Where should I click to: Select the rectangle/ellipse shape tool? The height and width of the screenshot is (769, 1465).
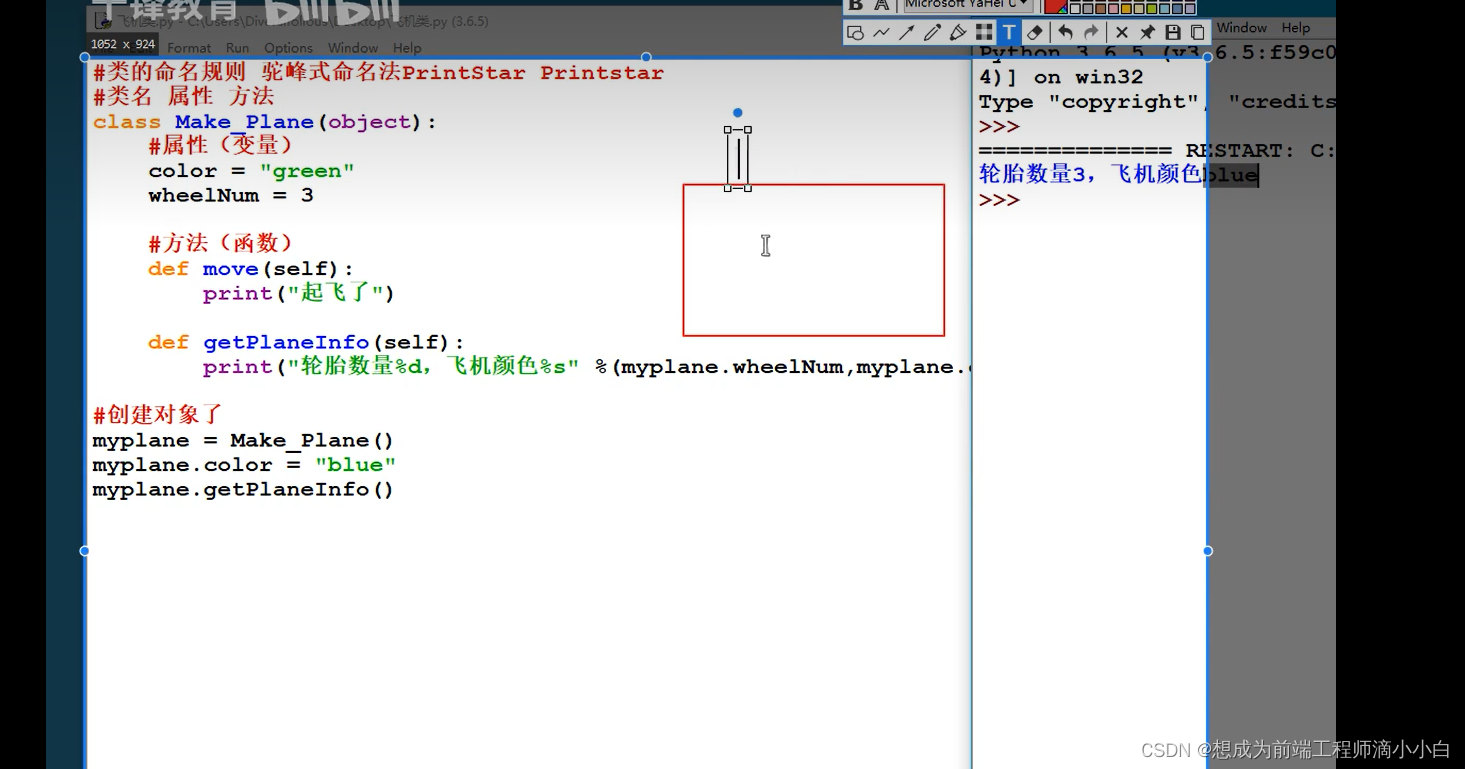[x=855, y=33]
